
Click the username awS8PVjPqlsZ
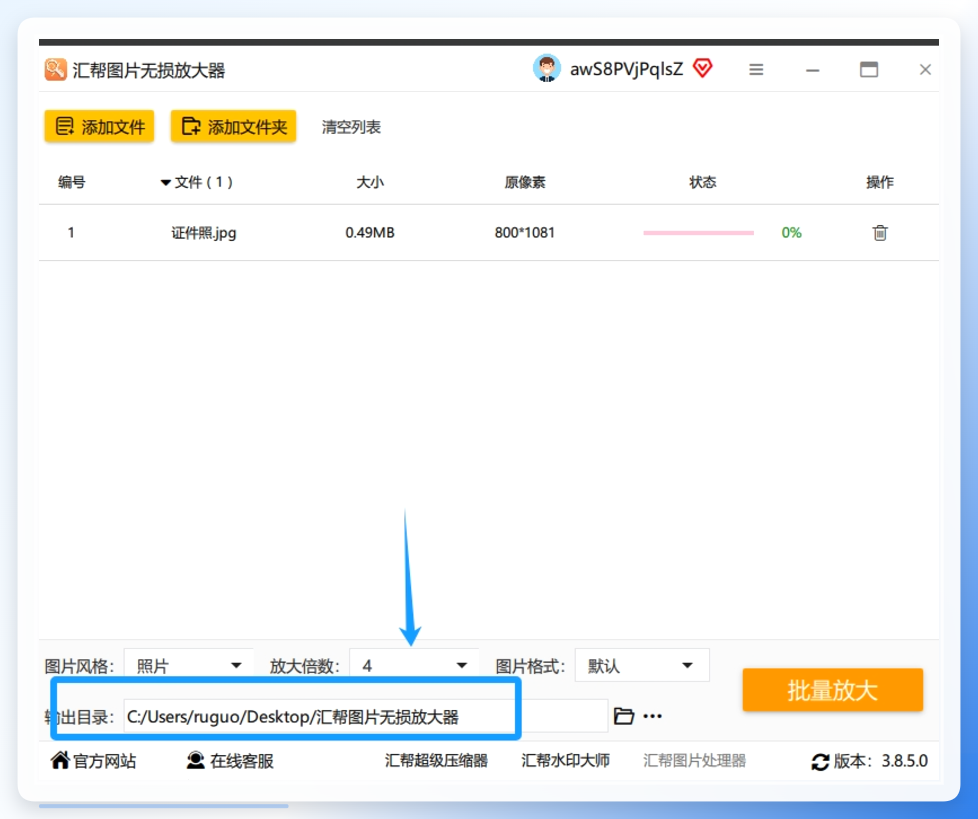626,69
